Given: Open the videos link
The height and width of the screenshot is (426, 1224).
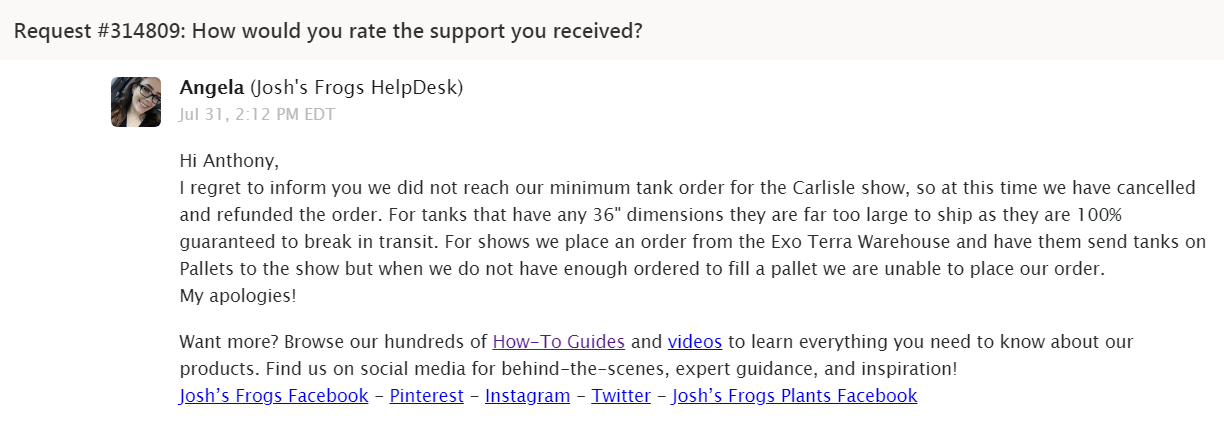Looking at the screenshot, I should click(694, 342).
